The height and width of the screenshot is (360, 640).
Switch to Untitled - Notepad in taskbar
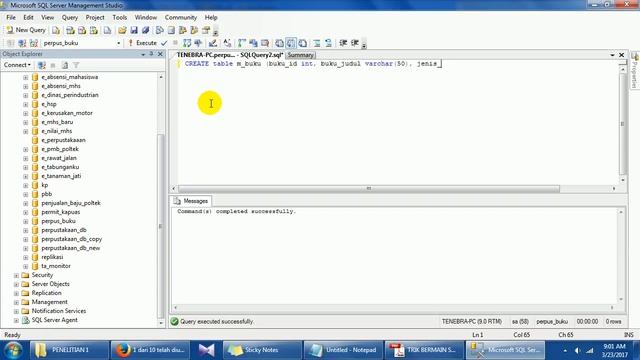(343, 350)
